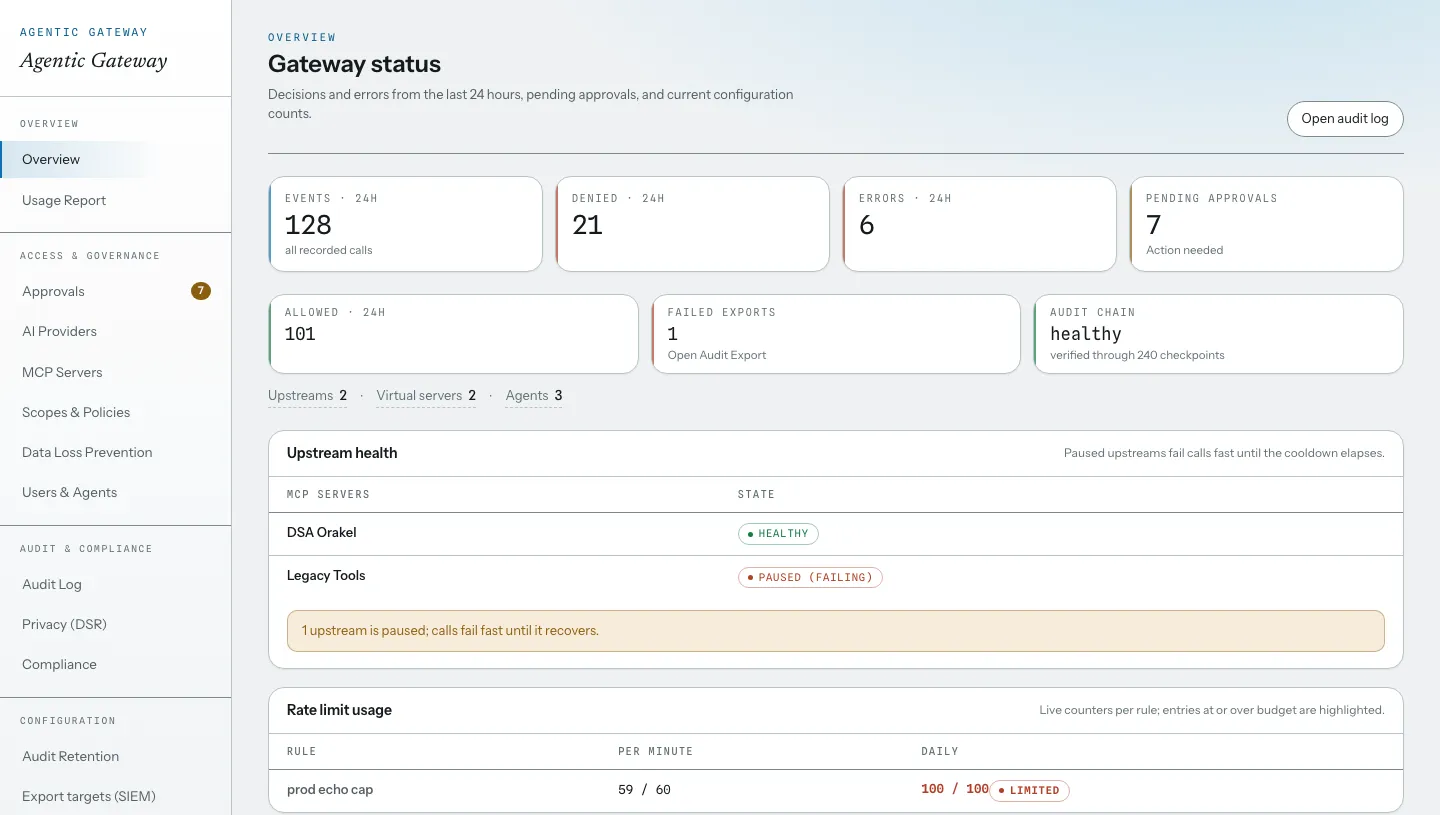Click the PAUSED (FAILING) status pill
Screen dimensions: 1440x815
[x=810, y=577]
